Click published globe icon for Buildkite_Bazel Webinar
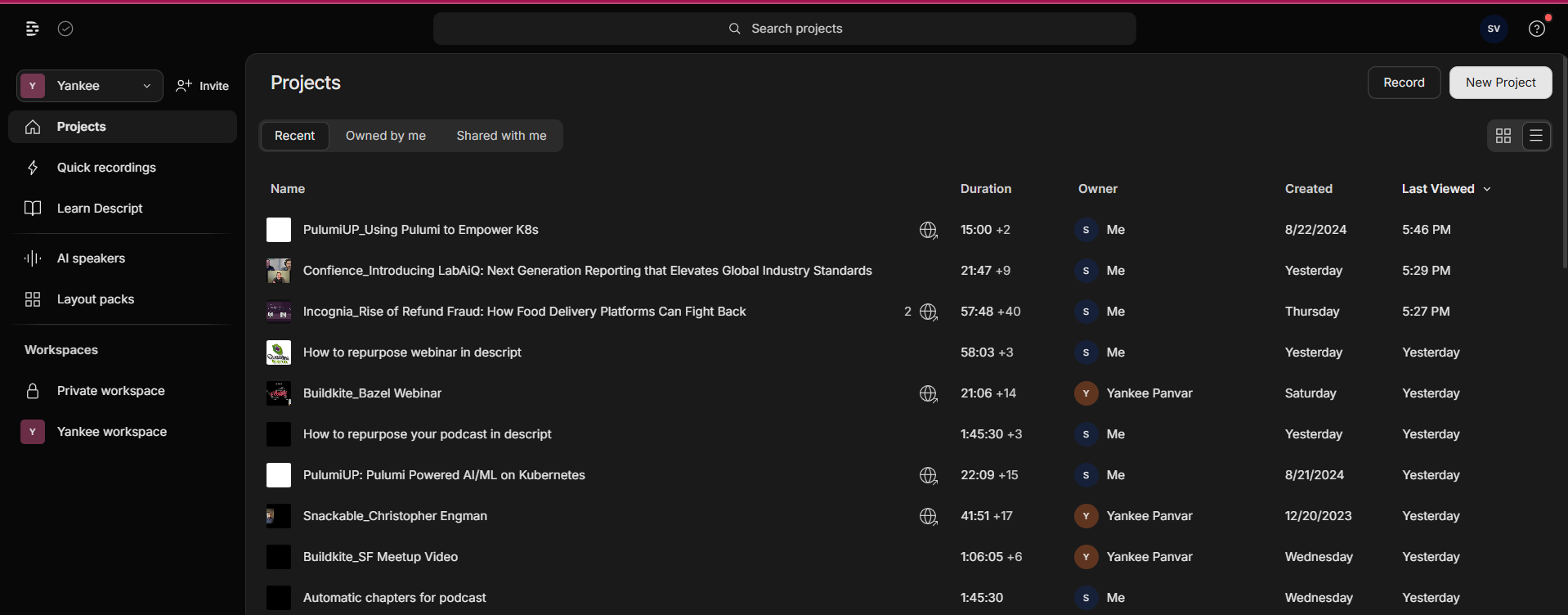Viewport: 1568px width, 615px height. click(x=928, y=393)
